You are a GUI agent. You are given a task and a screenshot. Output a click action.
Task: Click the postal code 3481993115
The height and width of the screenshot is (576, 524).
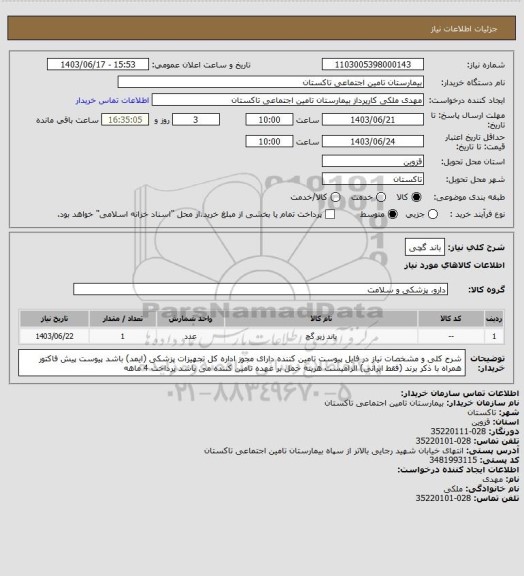click(453, 460)
